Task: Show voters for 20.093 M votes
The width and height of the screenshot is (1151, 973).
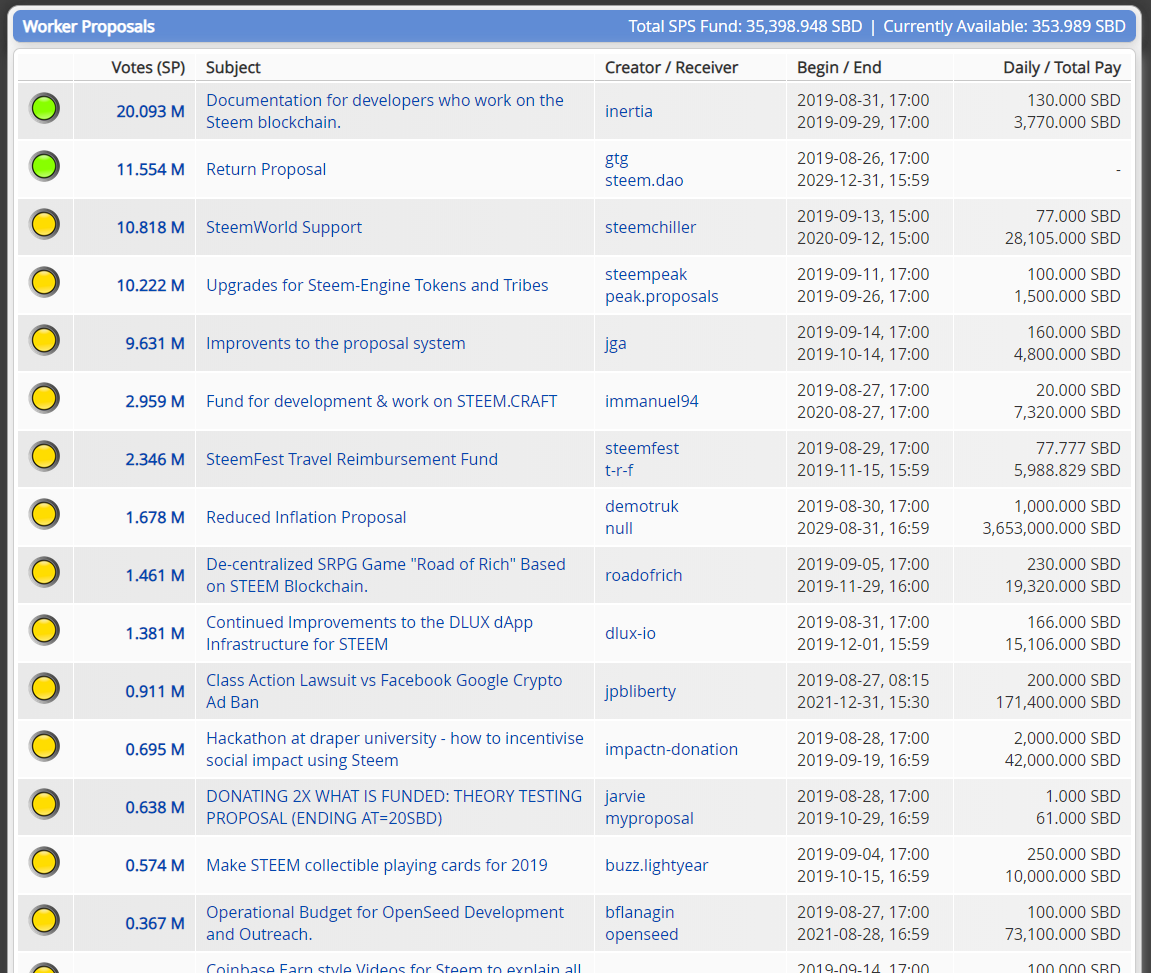Action: click(x=150, y=112)
